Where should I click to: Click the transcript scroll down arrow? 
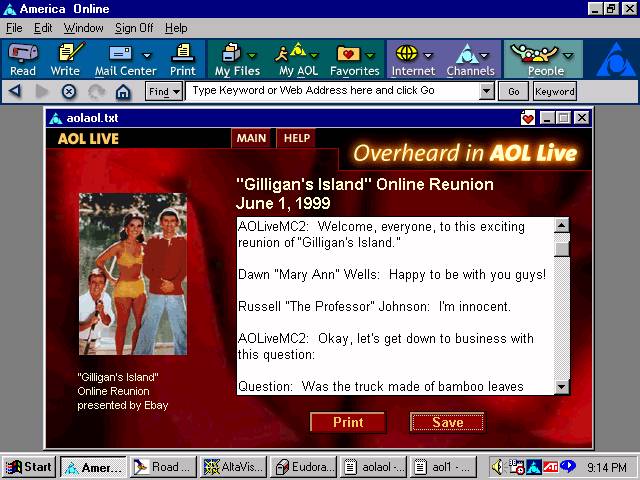(x=562, y=386)
